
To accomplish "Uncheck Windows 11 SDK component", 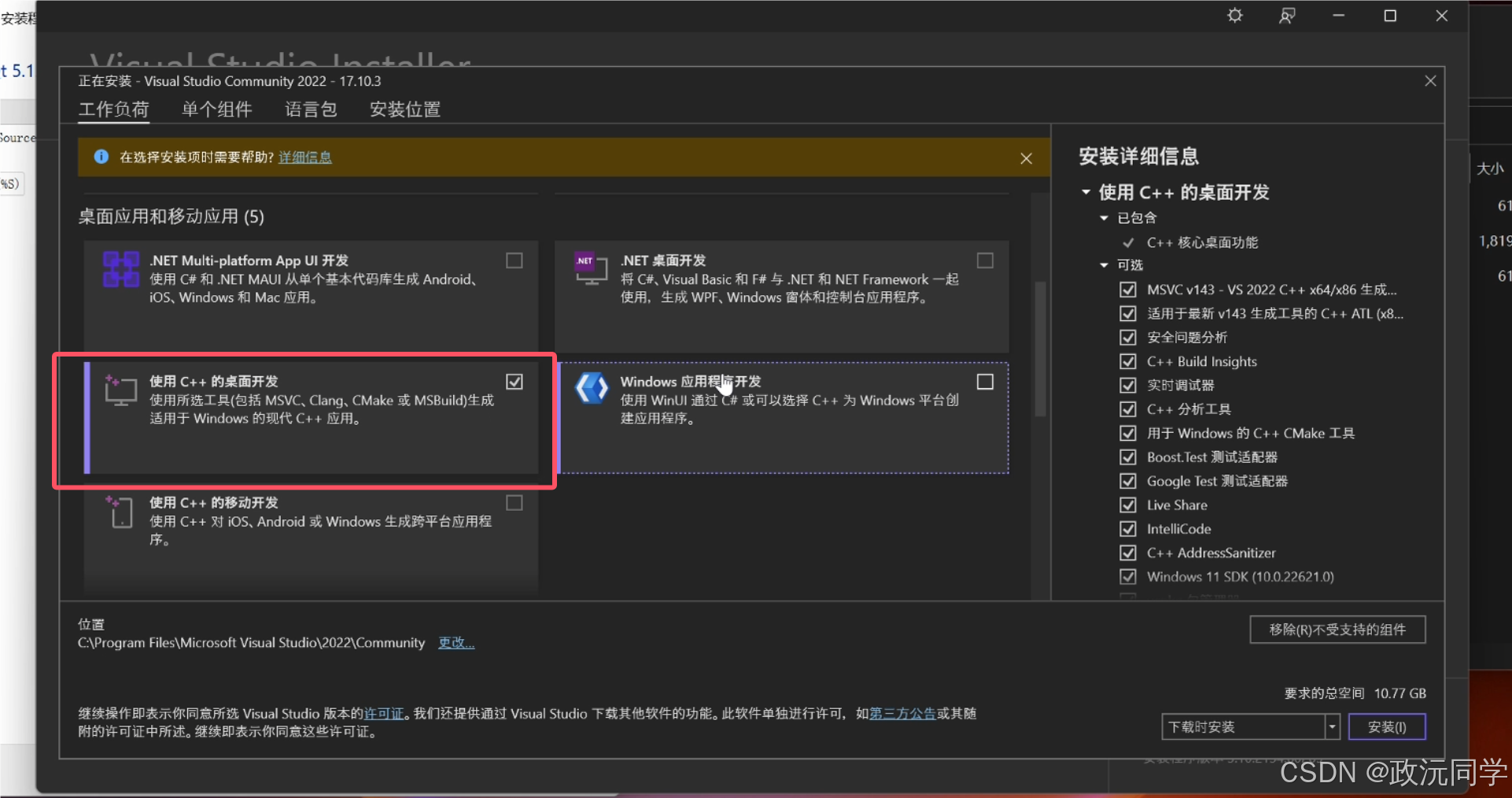I will click(x=1128, y=577).
